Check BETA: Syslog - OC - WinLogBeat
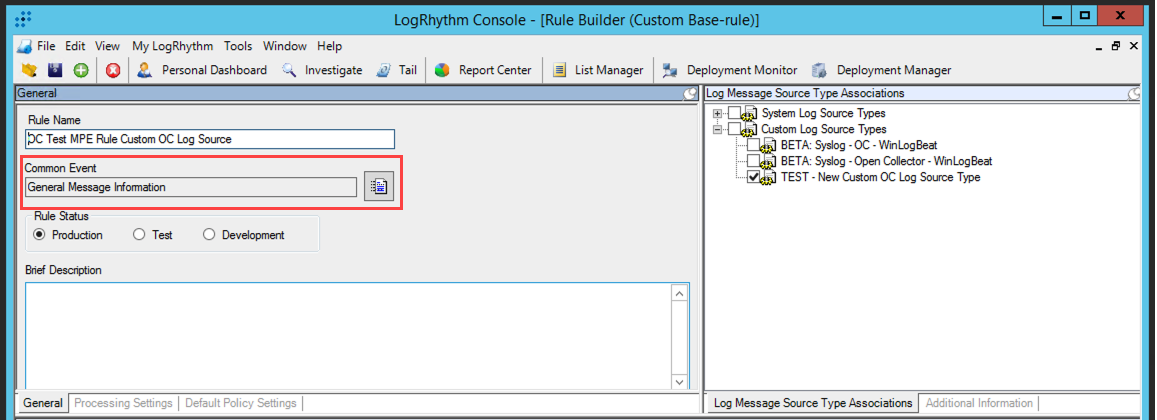1157x420 pixels. click(x=754, y=145)
